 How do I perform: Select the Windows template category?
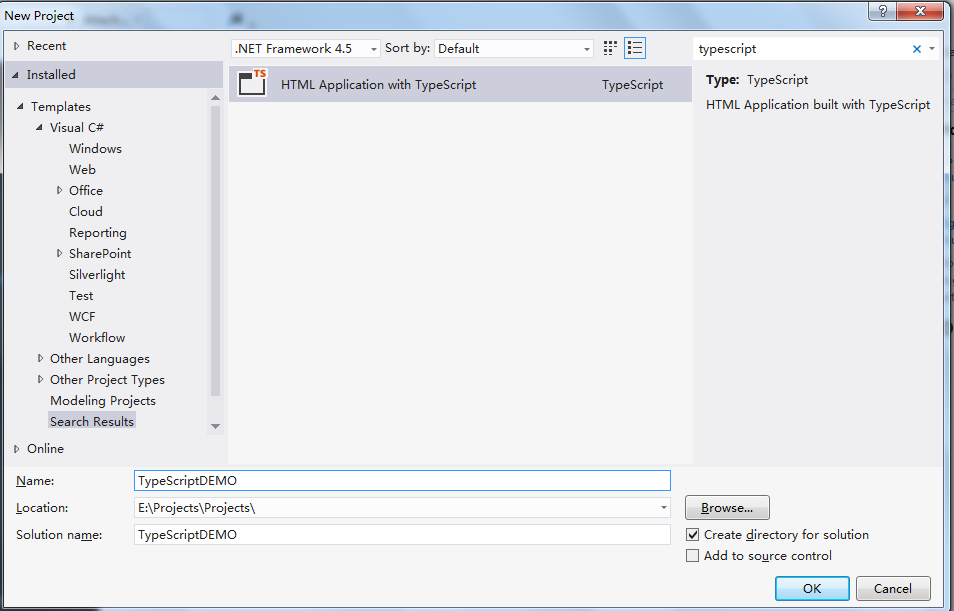96,148
